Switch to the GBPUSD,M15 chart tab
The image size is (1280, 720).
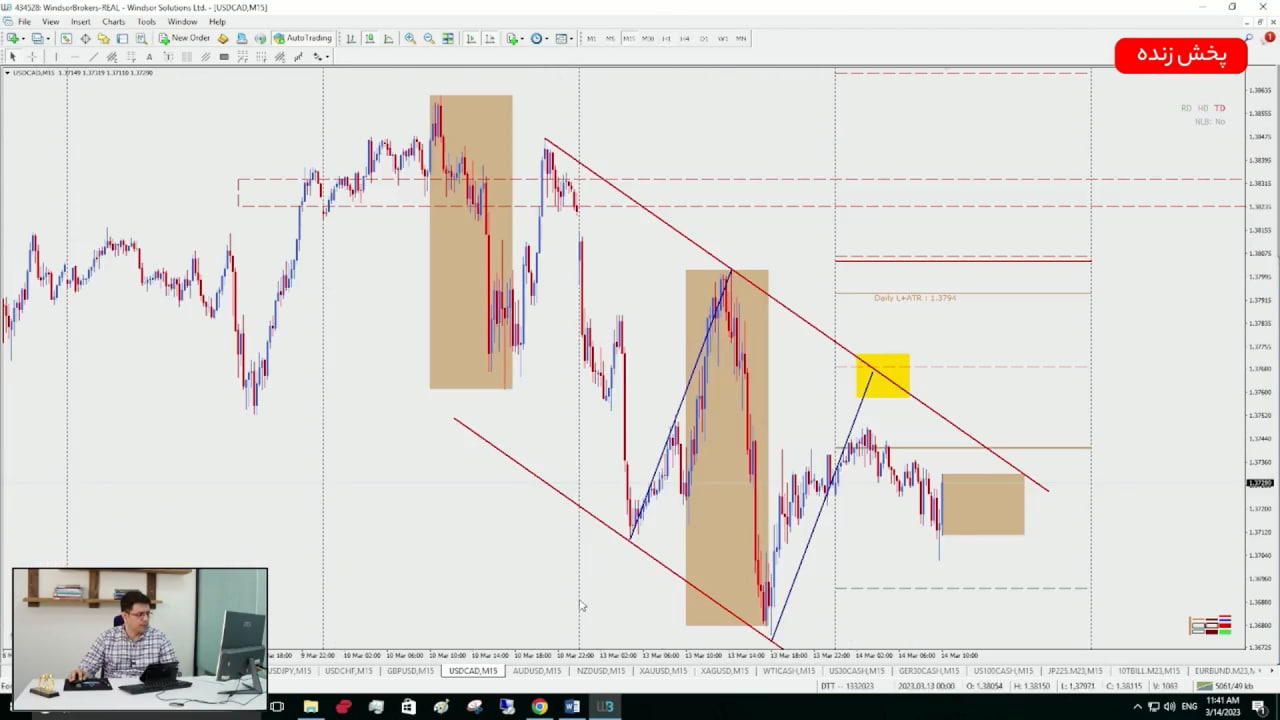(x=410, y=671)
